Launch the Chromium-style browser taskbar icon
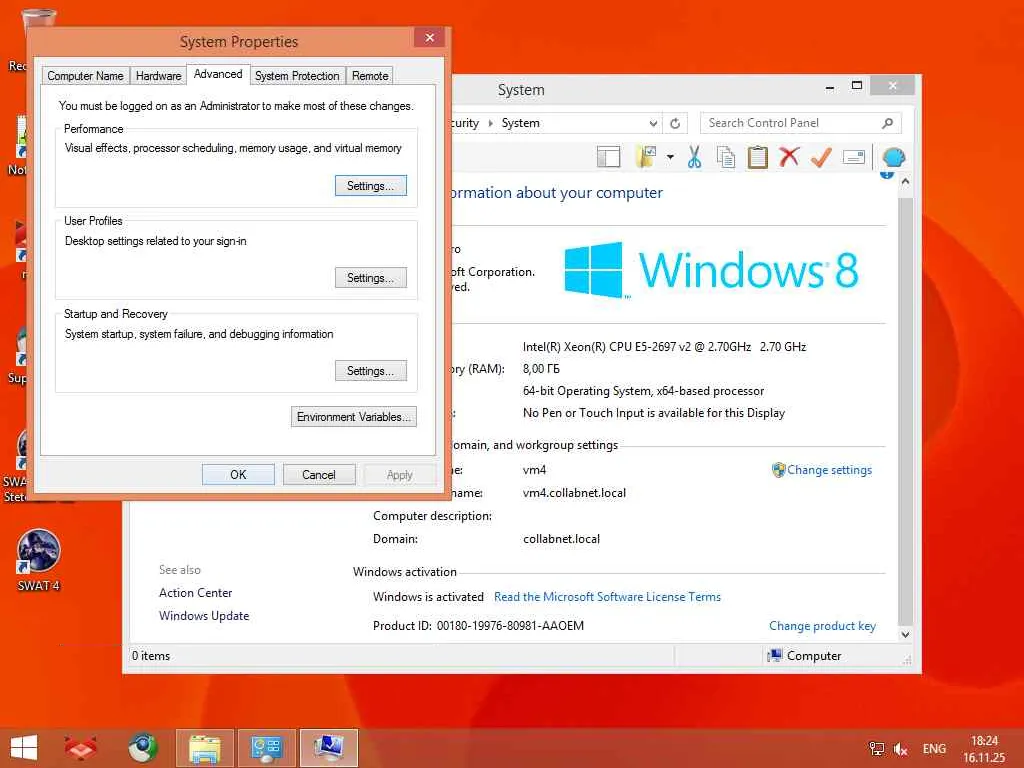This screenshot has height=768, width=1024. coord(142,748)
